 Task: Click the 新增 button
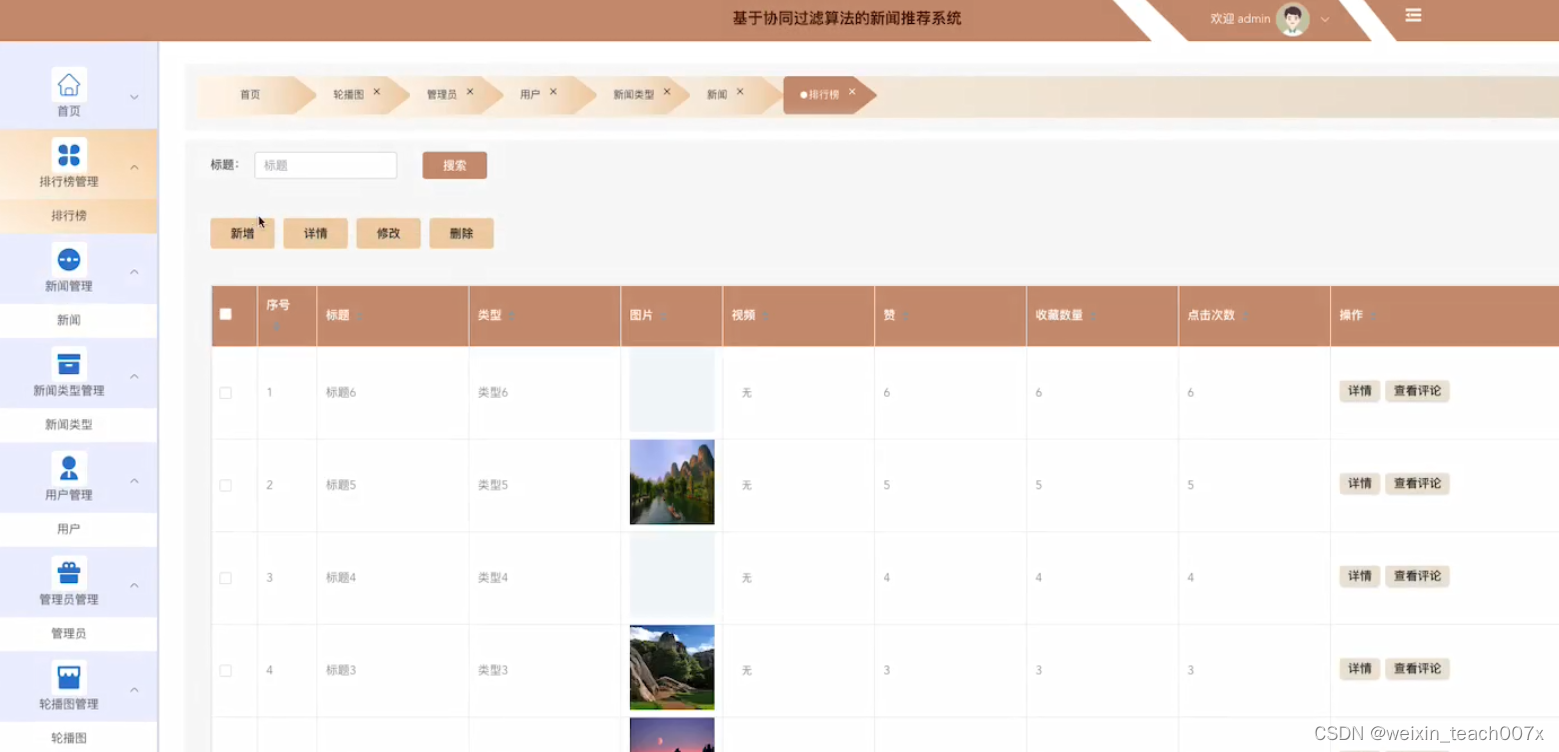[x=242, y=233]
